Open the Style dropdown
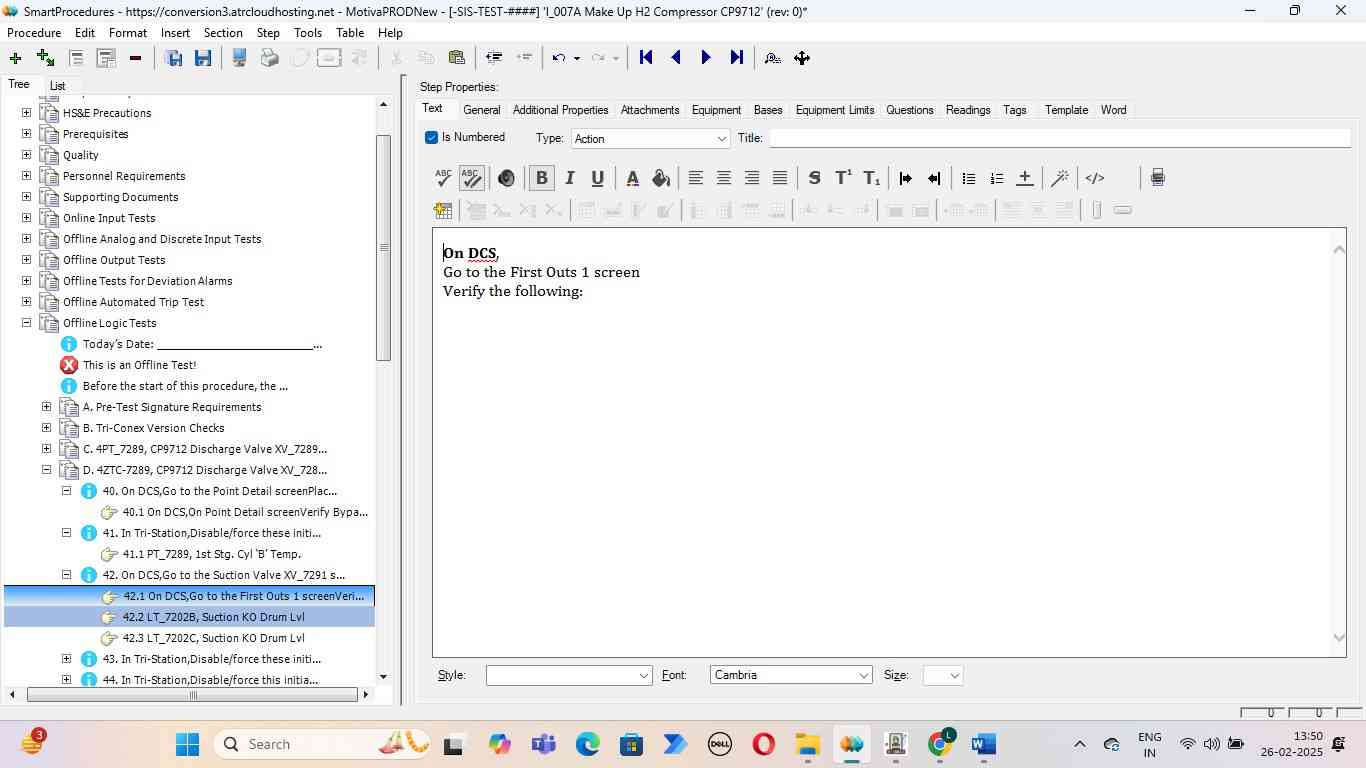This screenshot has height=768, width=1366. click(568, 676)
